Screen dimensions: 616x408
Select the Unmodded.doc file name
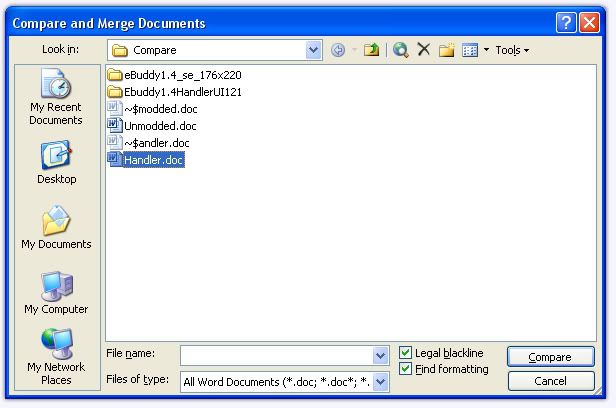tap(160, 126)
